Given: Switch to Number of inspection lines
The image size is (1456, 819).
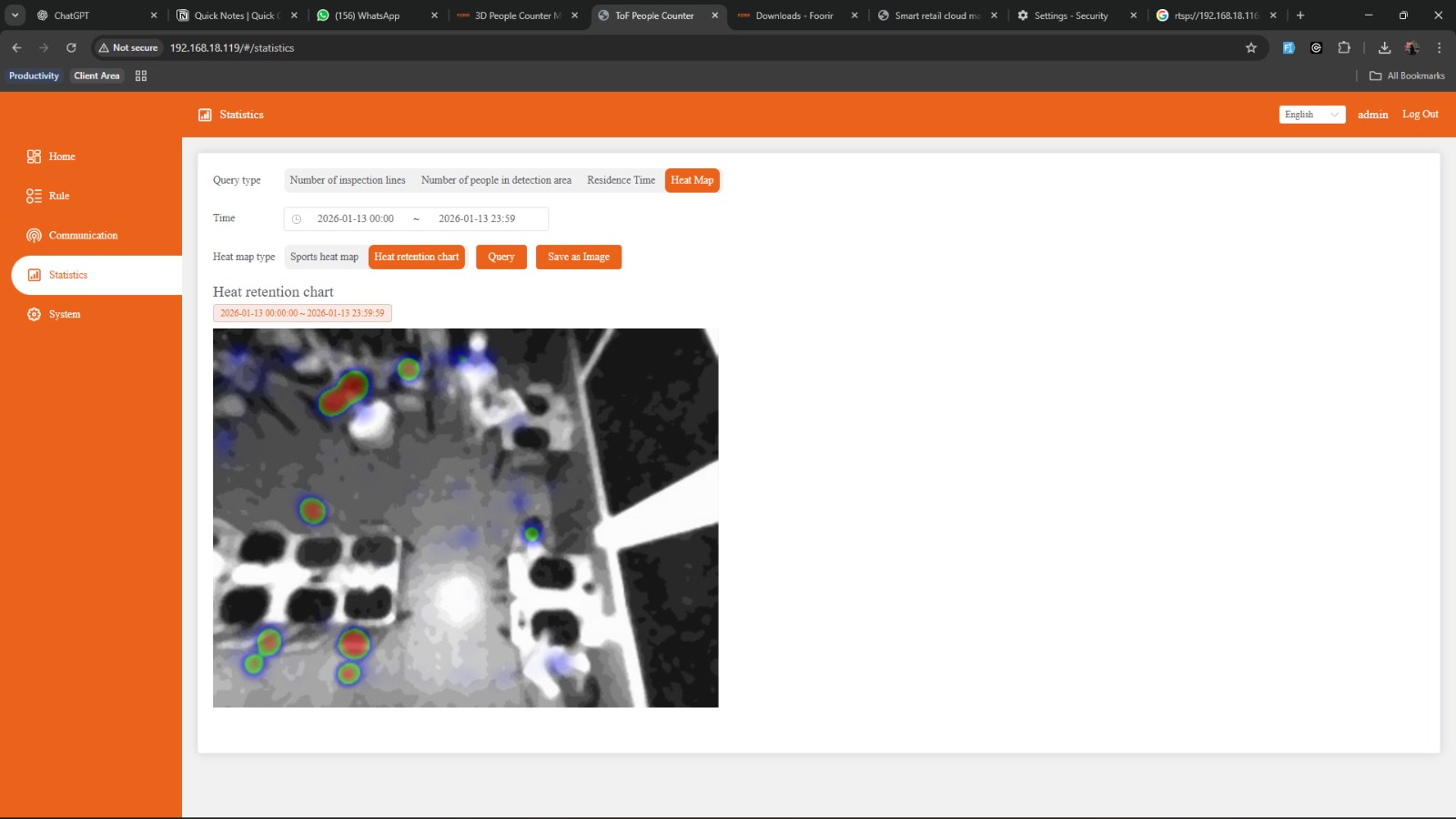Looking at the screenshot, I should click(x=348, y=180).
